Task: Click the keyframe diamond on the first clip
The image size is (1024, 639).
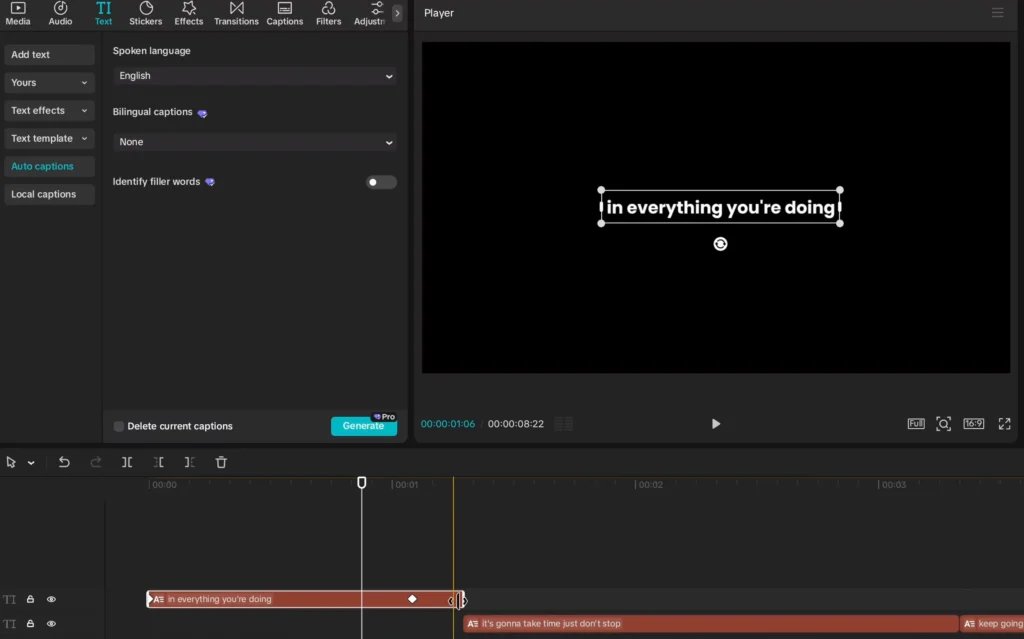Action: tap(412, 598)
